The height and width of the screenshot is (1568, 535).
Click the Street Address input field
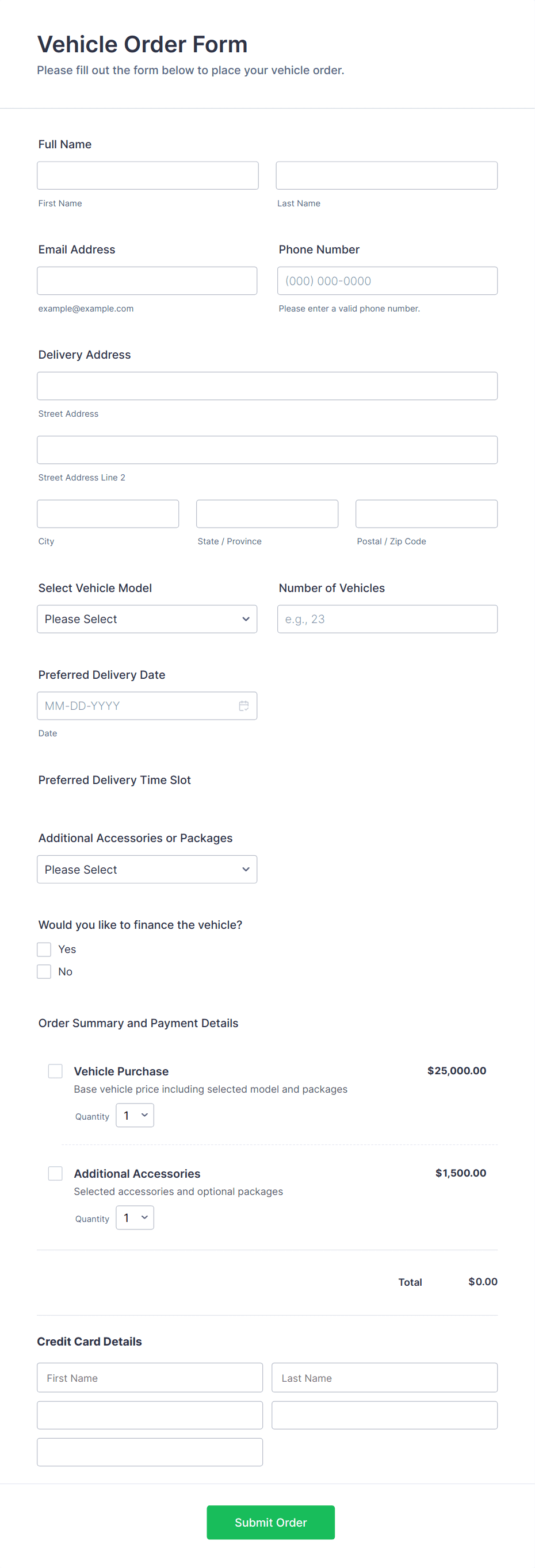(x=267, y=385)
